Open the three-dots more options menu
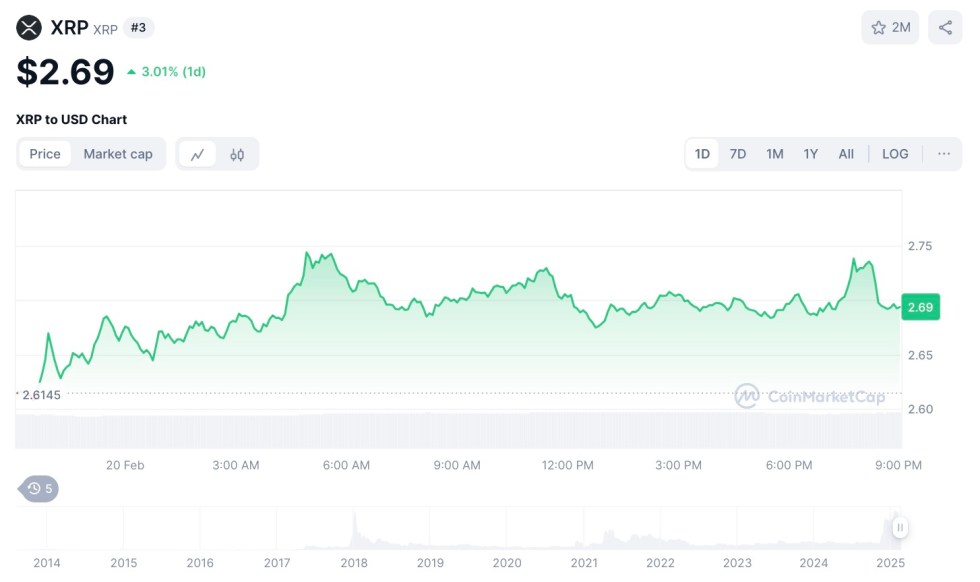 coord(944,154)
